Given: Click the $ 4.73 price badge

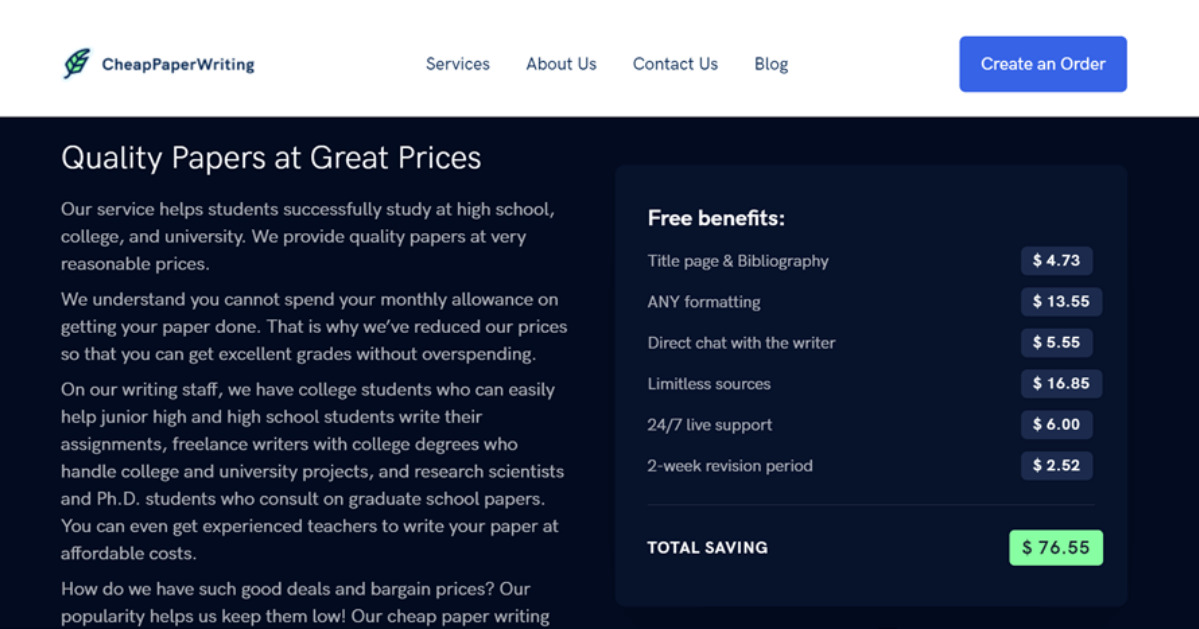Looking at the screenshot, I should (x=1056, y=261).
